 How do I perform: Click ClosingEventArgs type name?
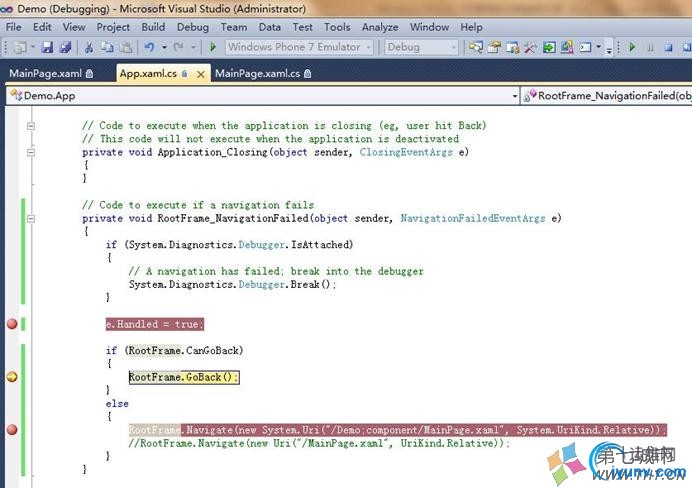[x=406, y=152]
